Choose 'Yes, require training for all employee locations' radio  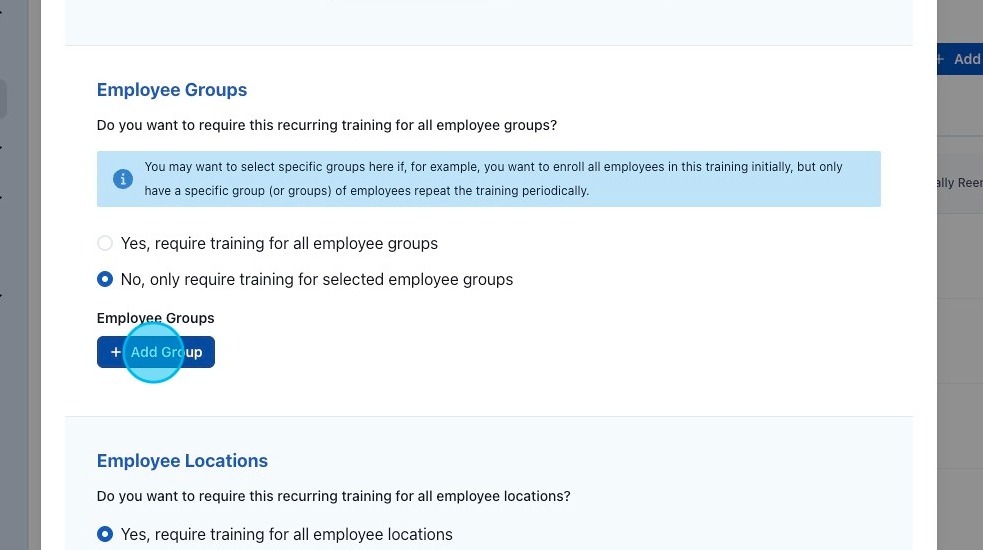105,534
